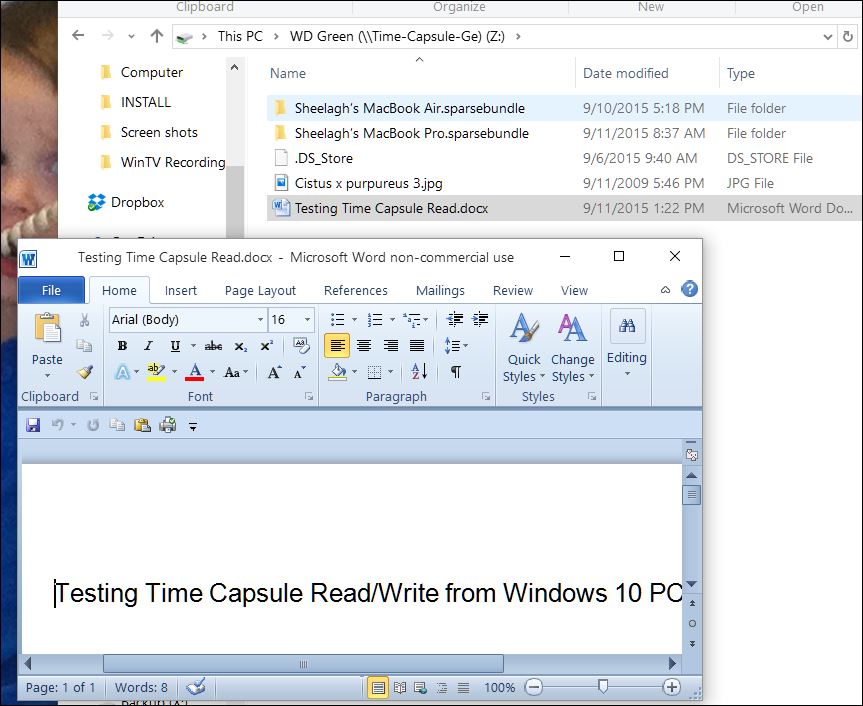Switch to Full Screen Reading view
Screen dimensions: 863x706
pyautogui.click(x=400, y=687)
